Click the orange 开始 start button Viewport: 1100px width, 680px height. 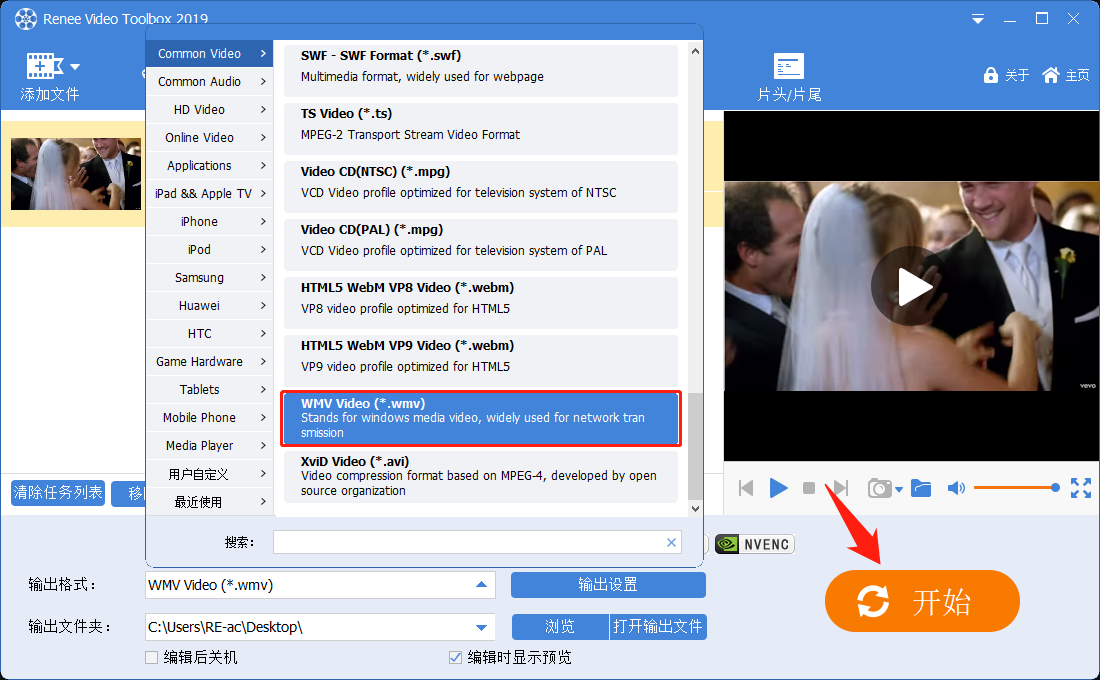[x=922, y=601]
